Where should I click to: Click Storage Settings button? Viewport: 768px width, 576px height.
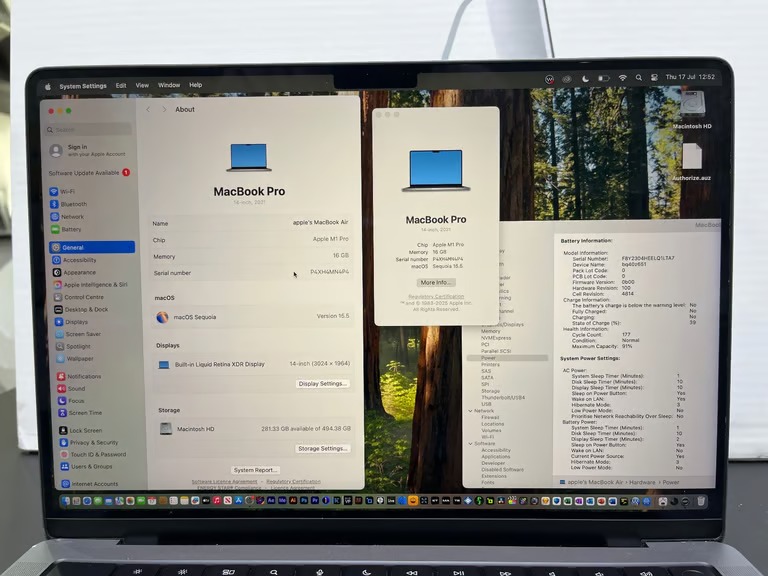click(323, 449)
